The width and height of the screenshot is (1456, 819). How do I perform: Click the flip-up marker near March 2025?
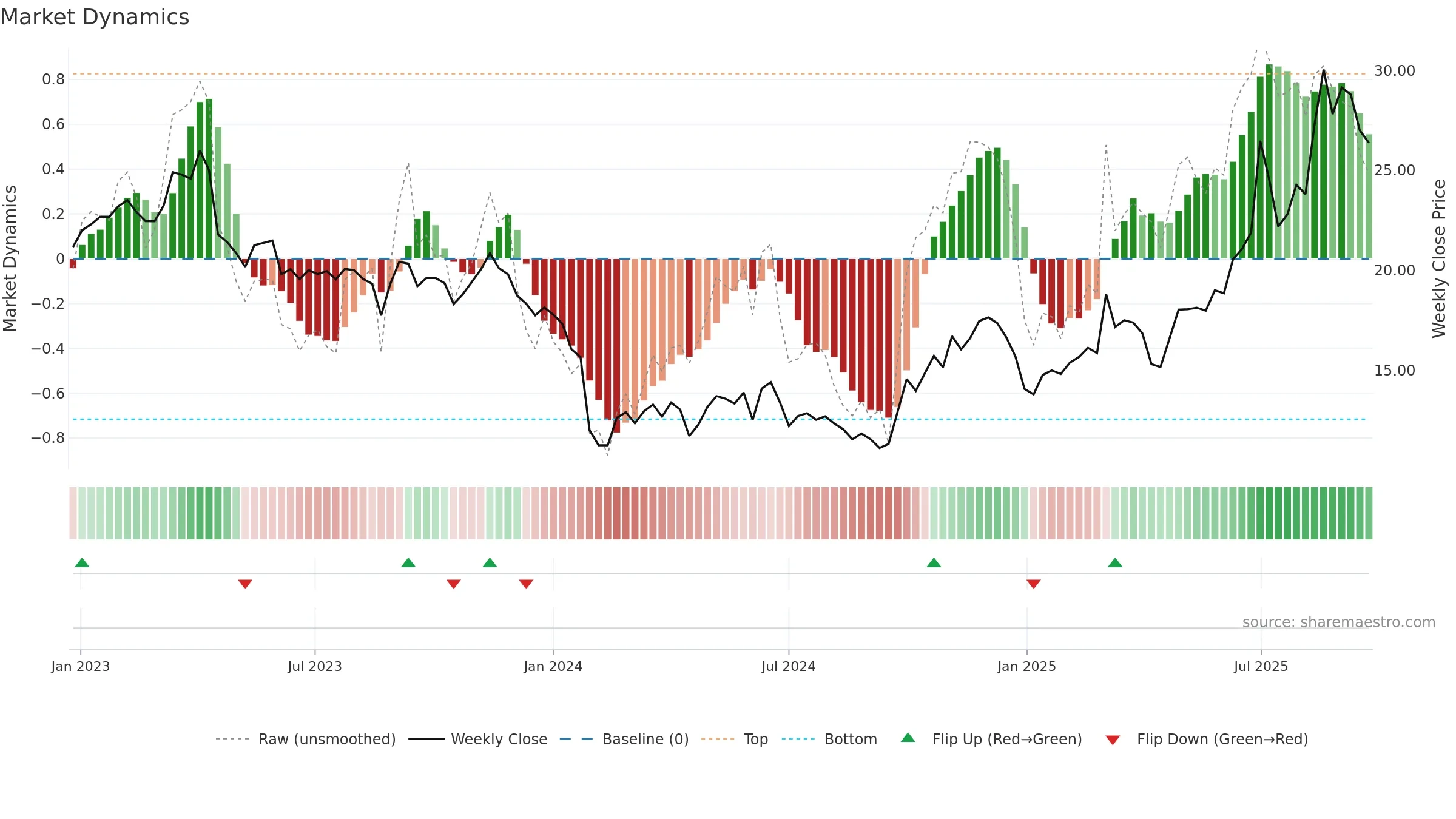[1115, 562]
